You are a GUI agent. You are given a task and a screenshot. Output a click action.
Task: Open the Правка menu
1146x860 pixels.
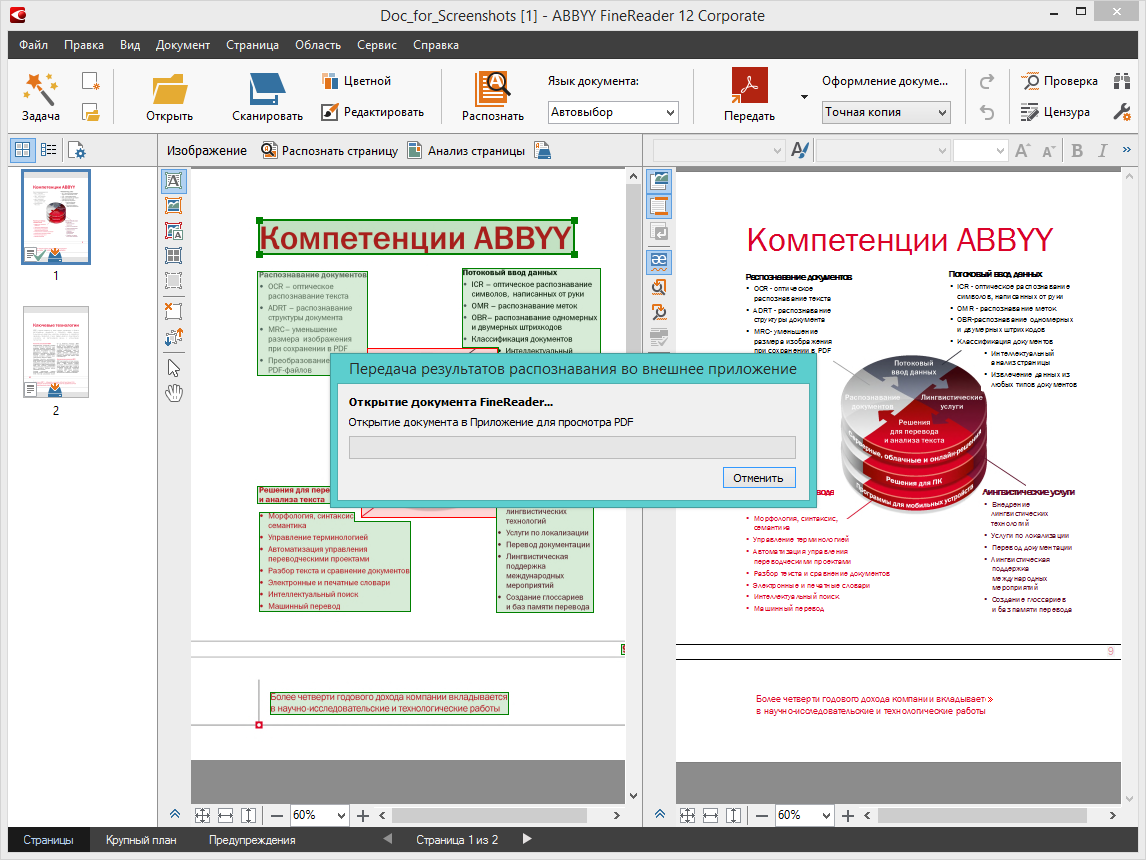(83, 45)
